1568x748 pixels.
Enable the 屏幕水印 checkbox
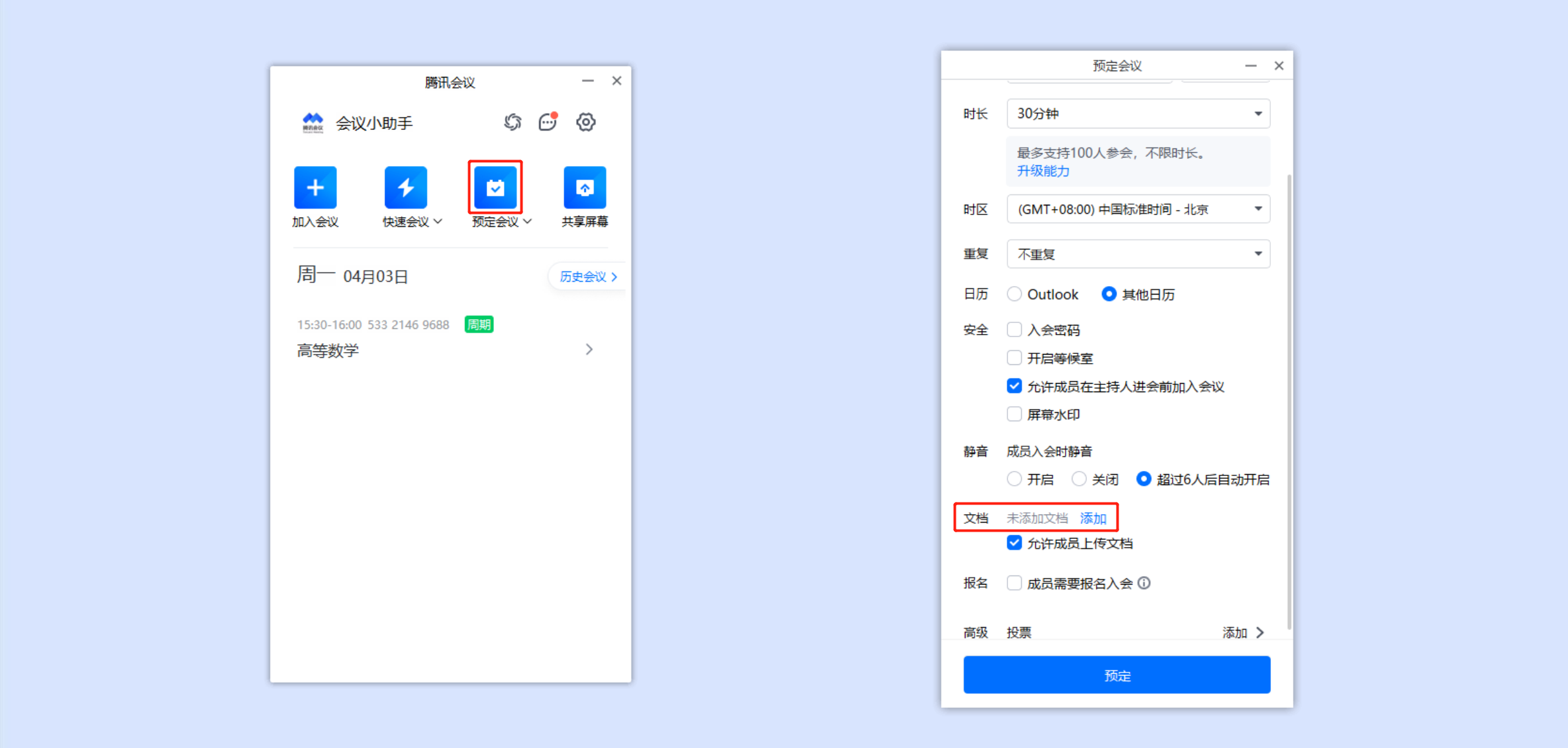(x=1014, y=414)
